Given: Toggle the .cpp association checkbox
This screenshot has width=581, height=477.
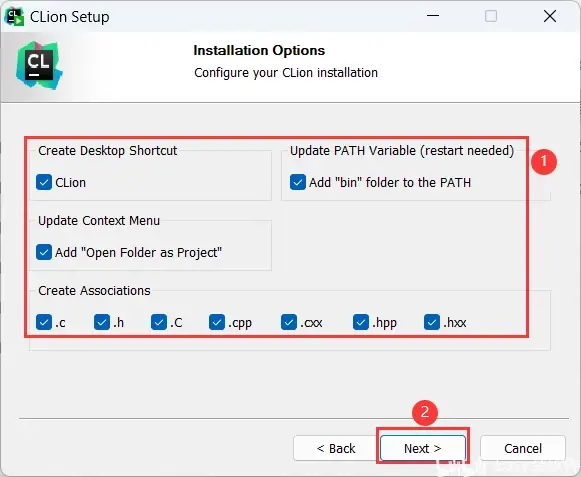Looking at the screenshot, I should pyautogui.click(x=217, y=322).
